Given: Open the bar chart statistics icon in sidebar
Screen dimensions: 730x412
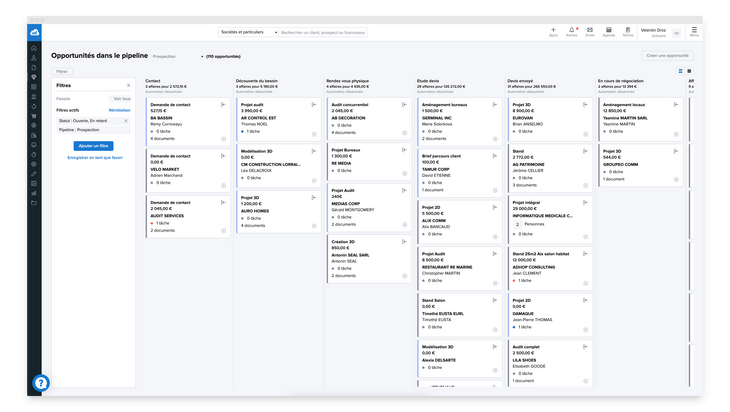Looking at the screenshot, I should [x=34, y=193].
